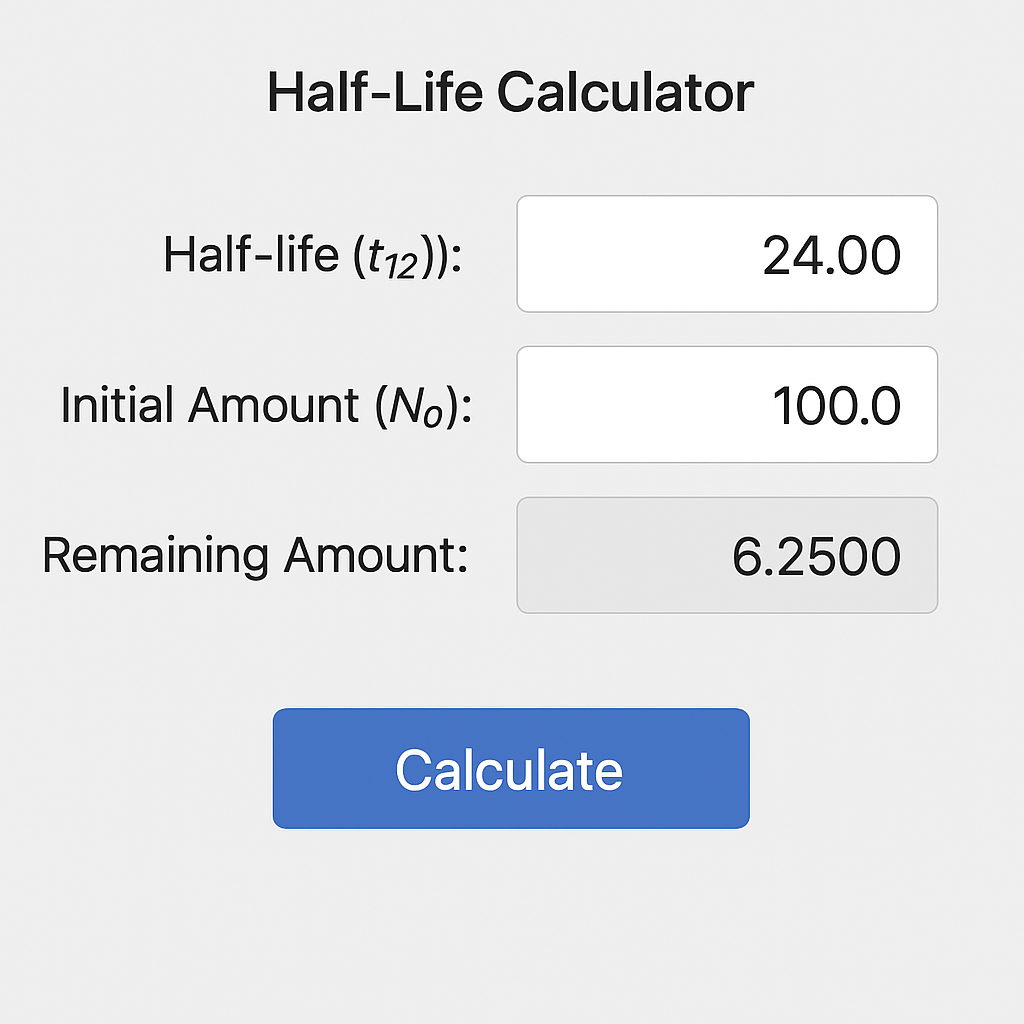Click the Initial Amount (N0) label
1024x1024 pixels.
point(266,406)
